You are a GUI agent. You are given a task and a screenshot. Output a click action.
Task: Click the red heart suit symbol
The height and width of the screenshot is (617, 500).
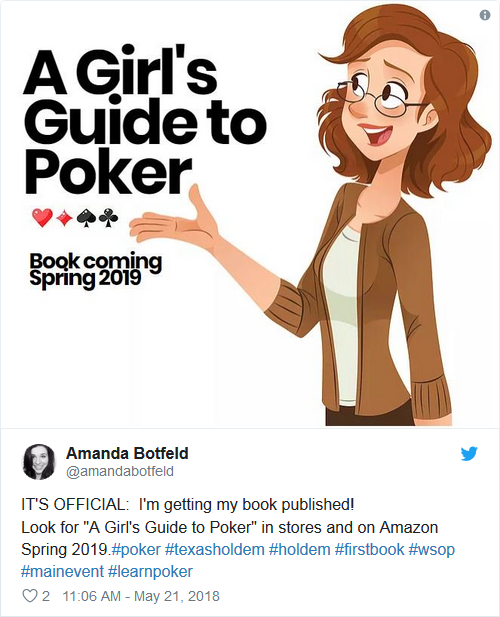42,218
